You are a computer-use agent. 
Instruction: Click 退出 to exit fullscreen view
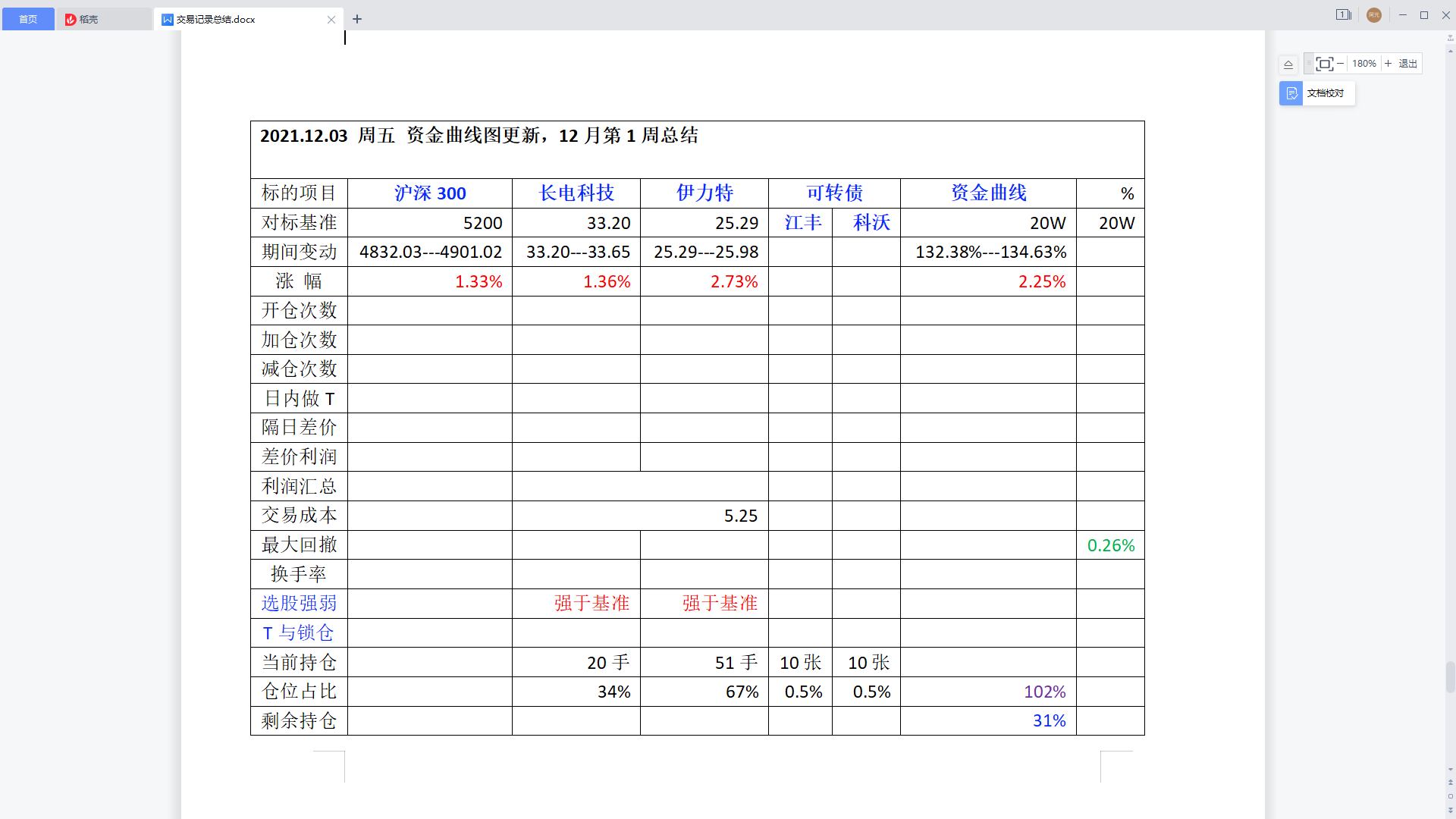click(1407, 64)
